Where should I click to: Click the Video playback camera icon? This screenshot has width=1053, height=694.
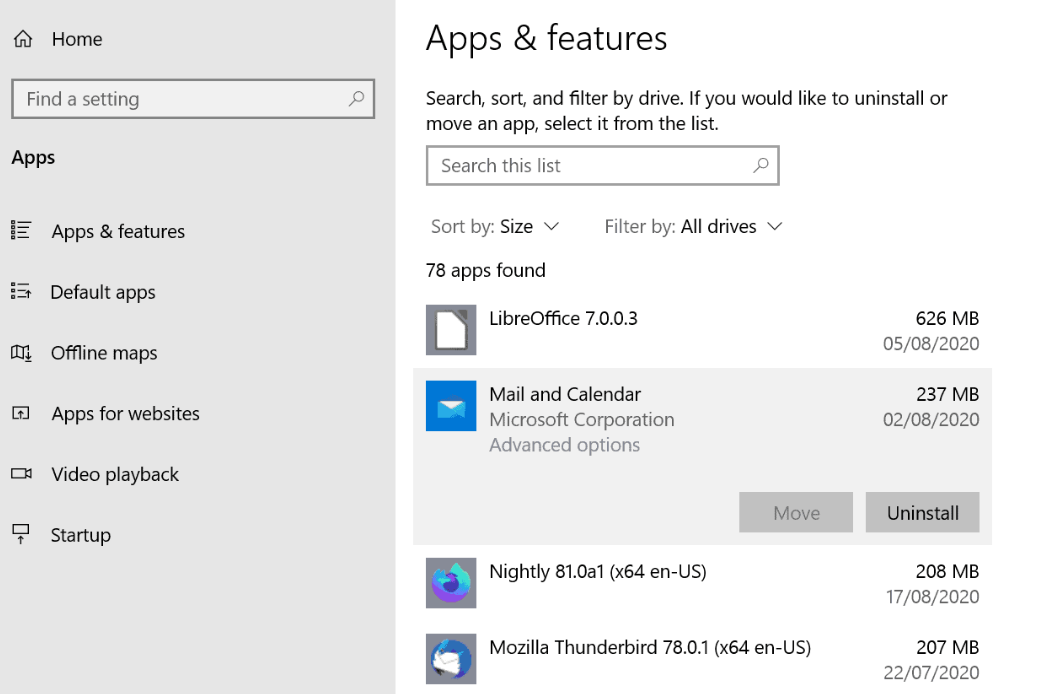21,474
